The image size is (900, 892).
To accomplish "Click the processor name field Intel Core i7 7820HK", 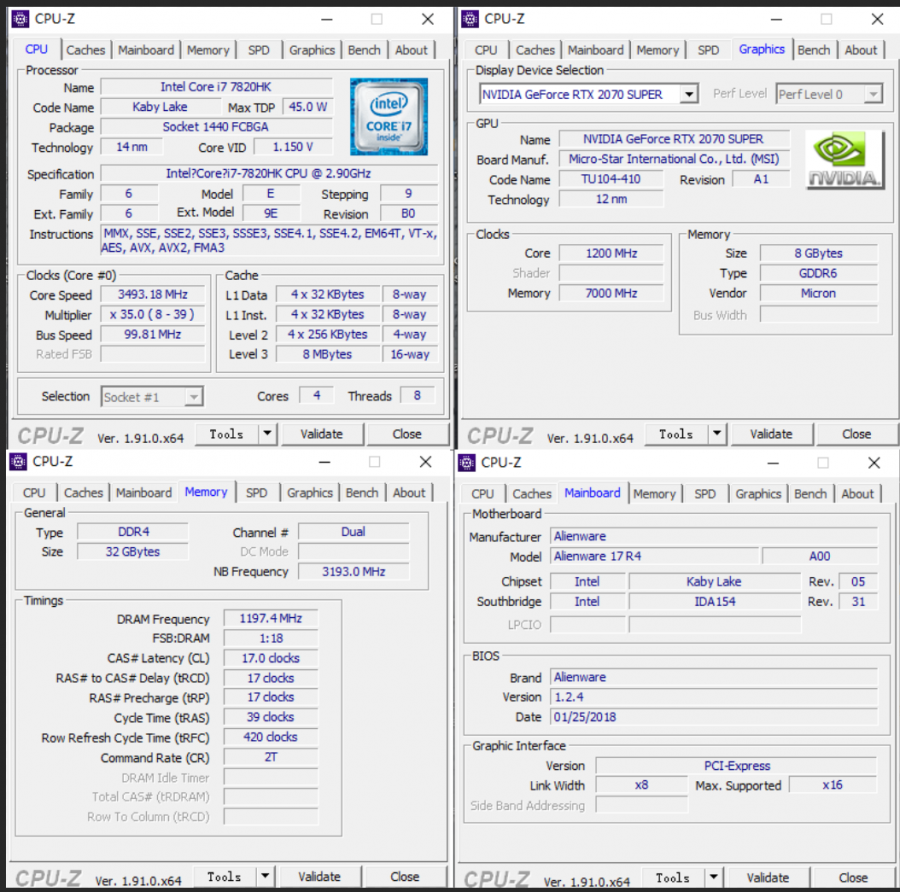I will click(x=216, y=87).
